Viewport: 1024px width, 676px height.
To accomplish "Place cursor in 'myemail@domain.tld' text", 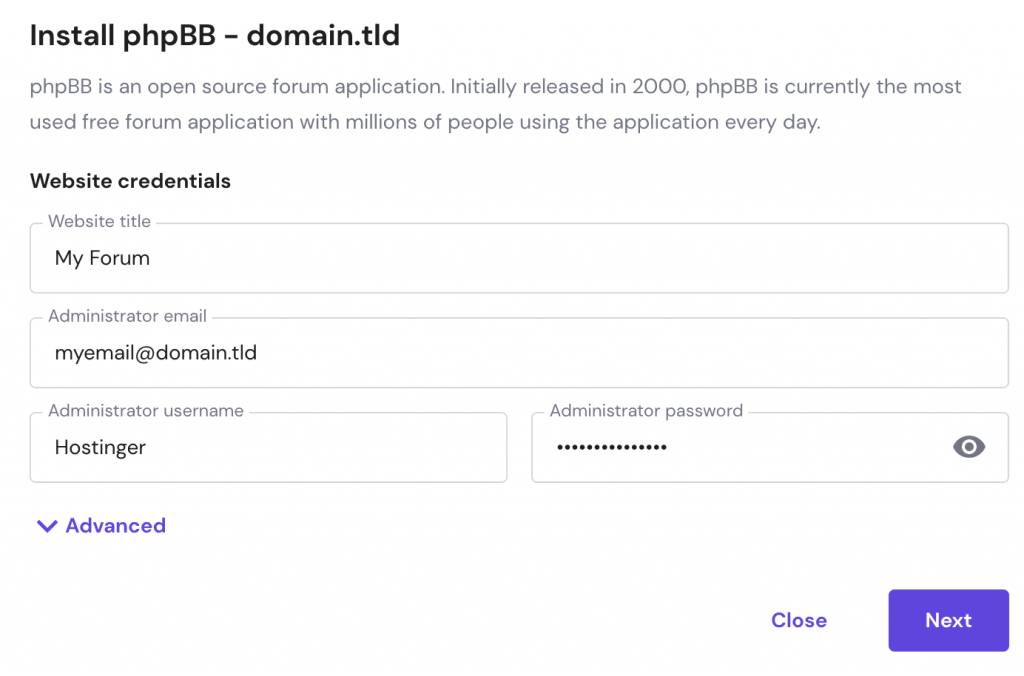I will (x=155, y=353).
